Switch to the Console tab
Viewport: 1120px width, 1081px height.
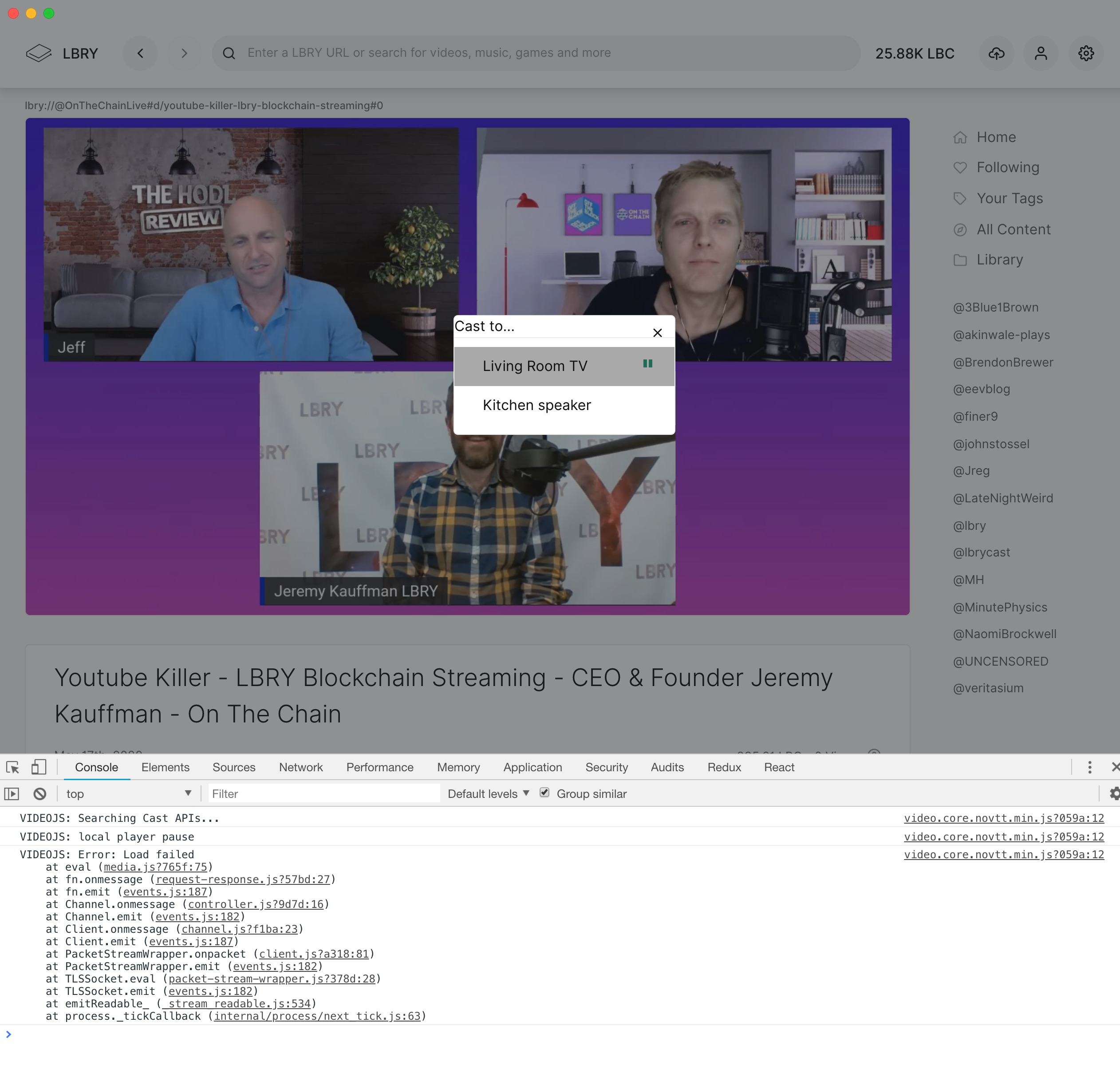(97, 767)
